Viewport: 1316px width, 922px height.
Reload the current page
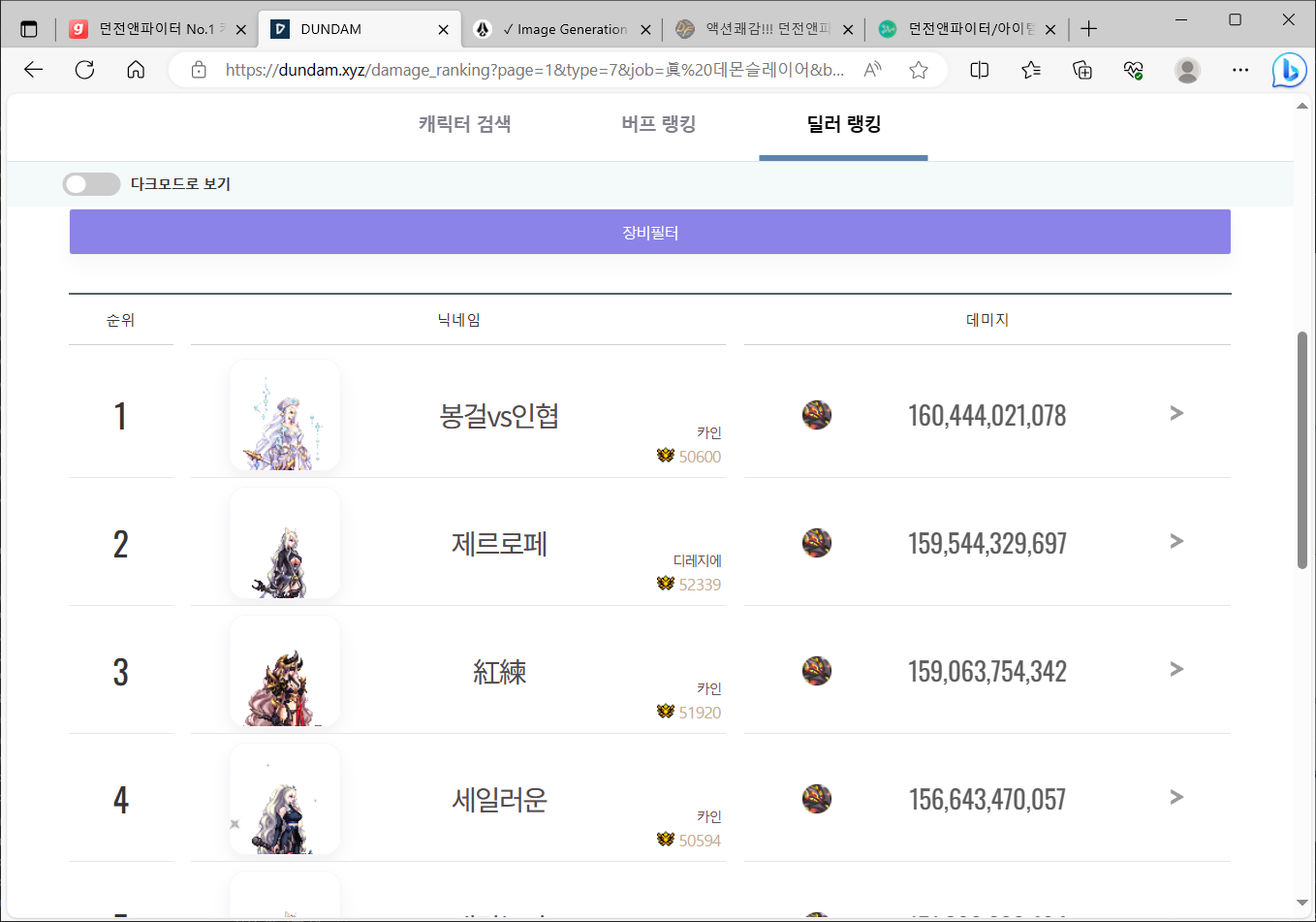tap(85, 70)
